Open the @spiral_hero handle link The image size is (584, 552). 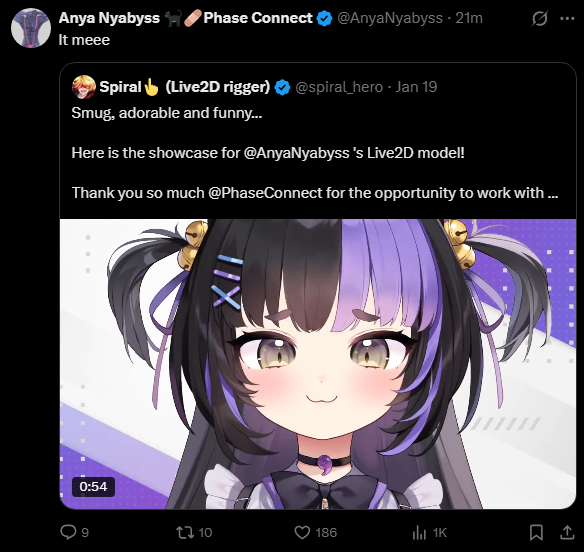[x=339, y=87]
